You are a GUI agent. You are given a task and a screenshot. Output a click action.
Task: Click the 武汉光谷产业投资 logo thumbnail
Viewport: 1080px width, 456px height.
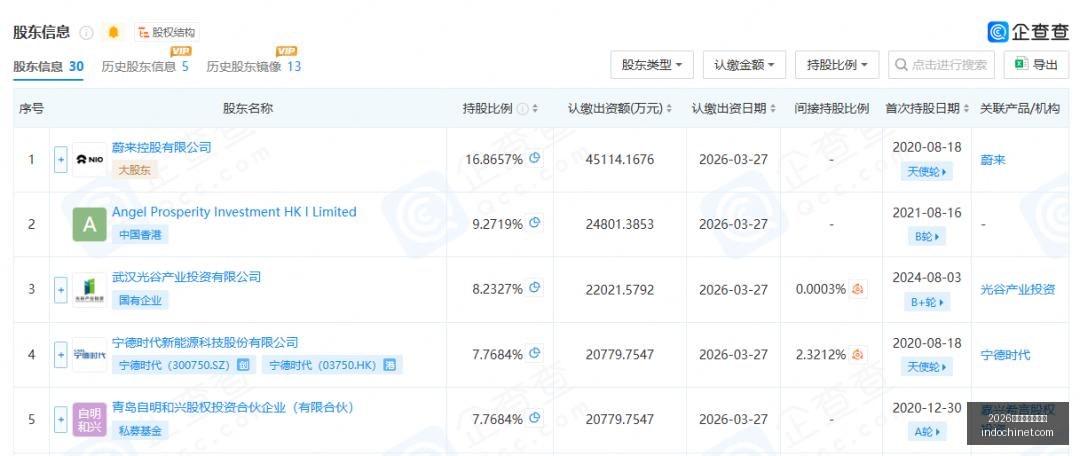(90, 289)
